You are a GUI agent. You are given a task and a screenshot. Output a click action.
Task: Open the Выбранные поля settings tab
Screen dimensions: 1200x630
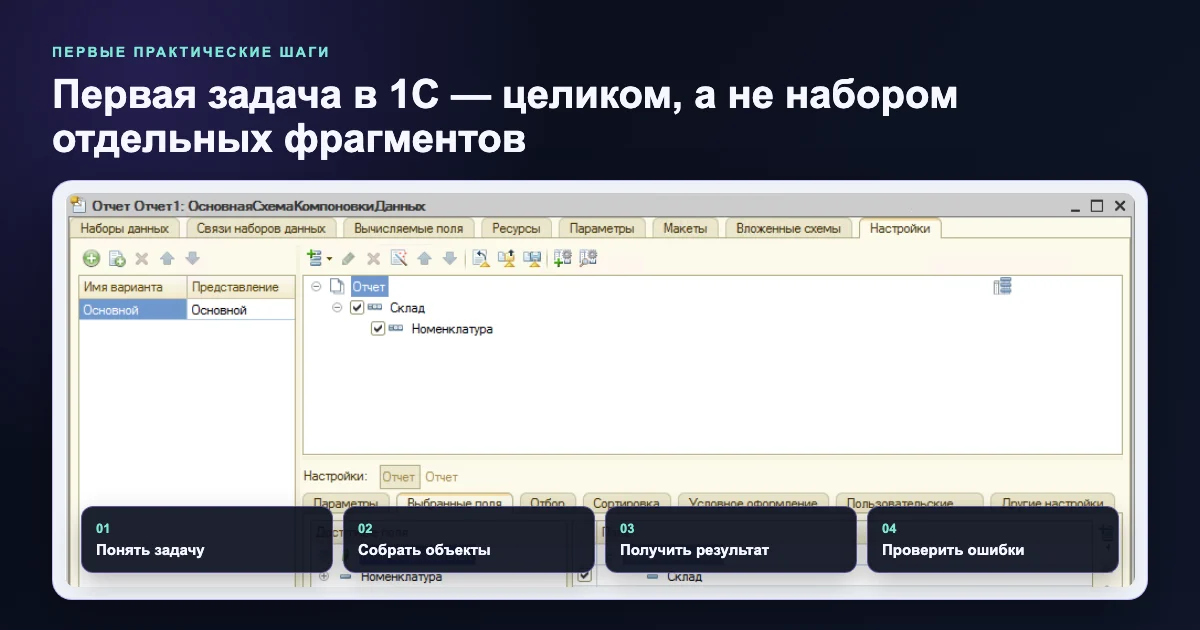[455, 502]
